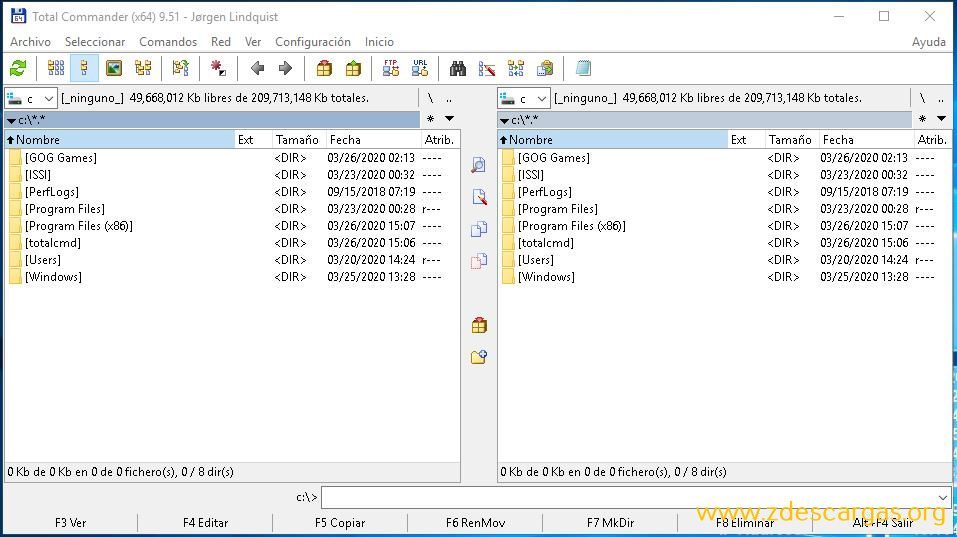Screen dimensions: 957x537
Task: Open the Seleccionar menu
Action: click(95, 41)
